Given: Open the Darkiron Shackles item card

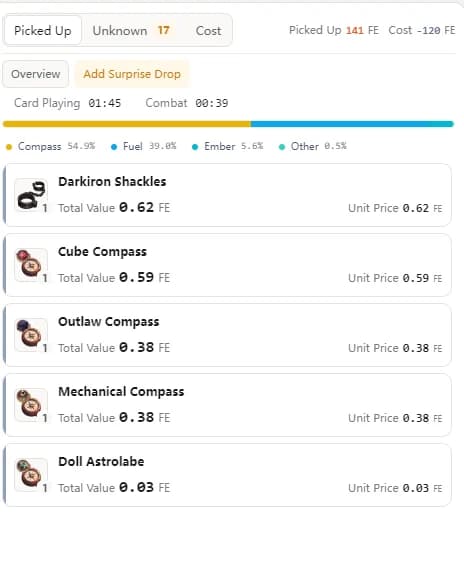Looking at the screenshot, I should [x=227, y=195].
